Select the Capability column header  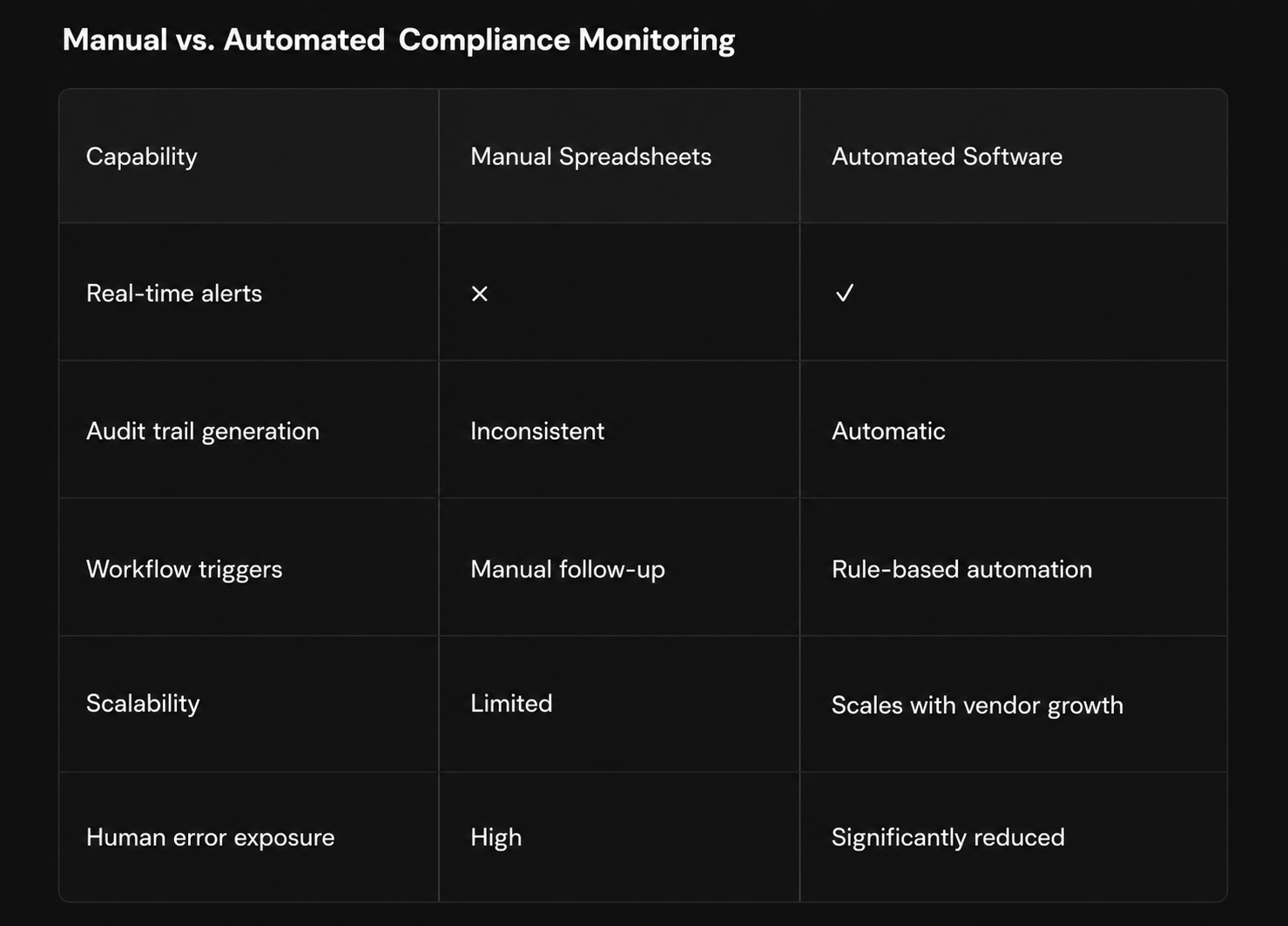(x=142, y=157)
